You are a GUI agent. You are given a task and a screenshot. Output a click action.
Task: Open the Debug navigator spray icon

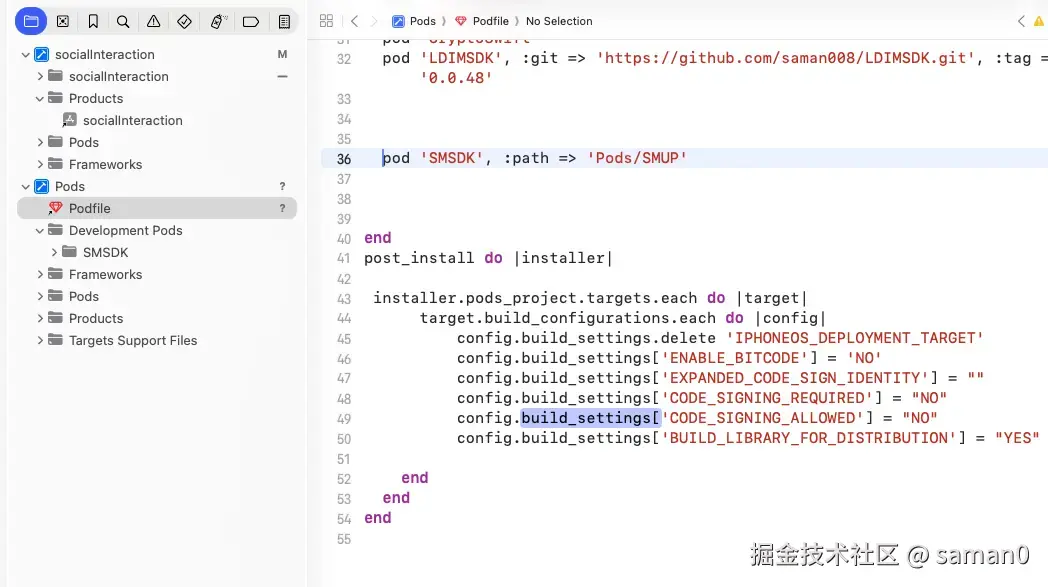218,21
